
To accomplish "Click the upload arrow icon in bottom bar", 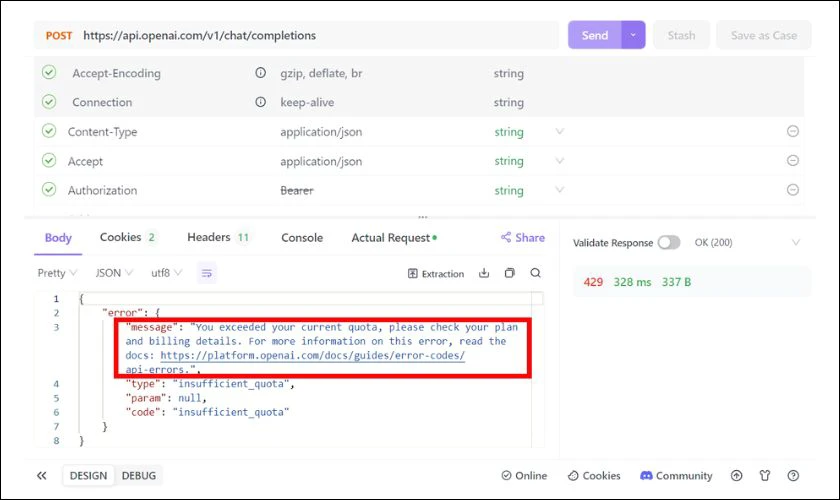I will 737,475.
